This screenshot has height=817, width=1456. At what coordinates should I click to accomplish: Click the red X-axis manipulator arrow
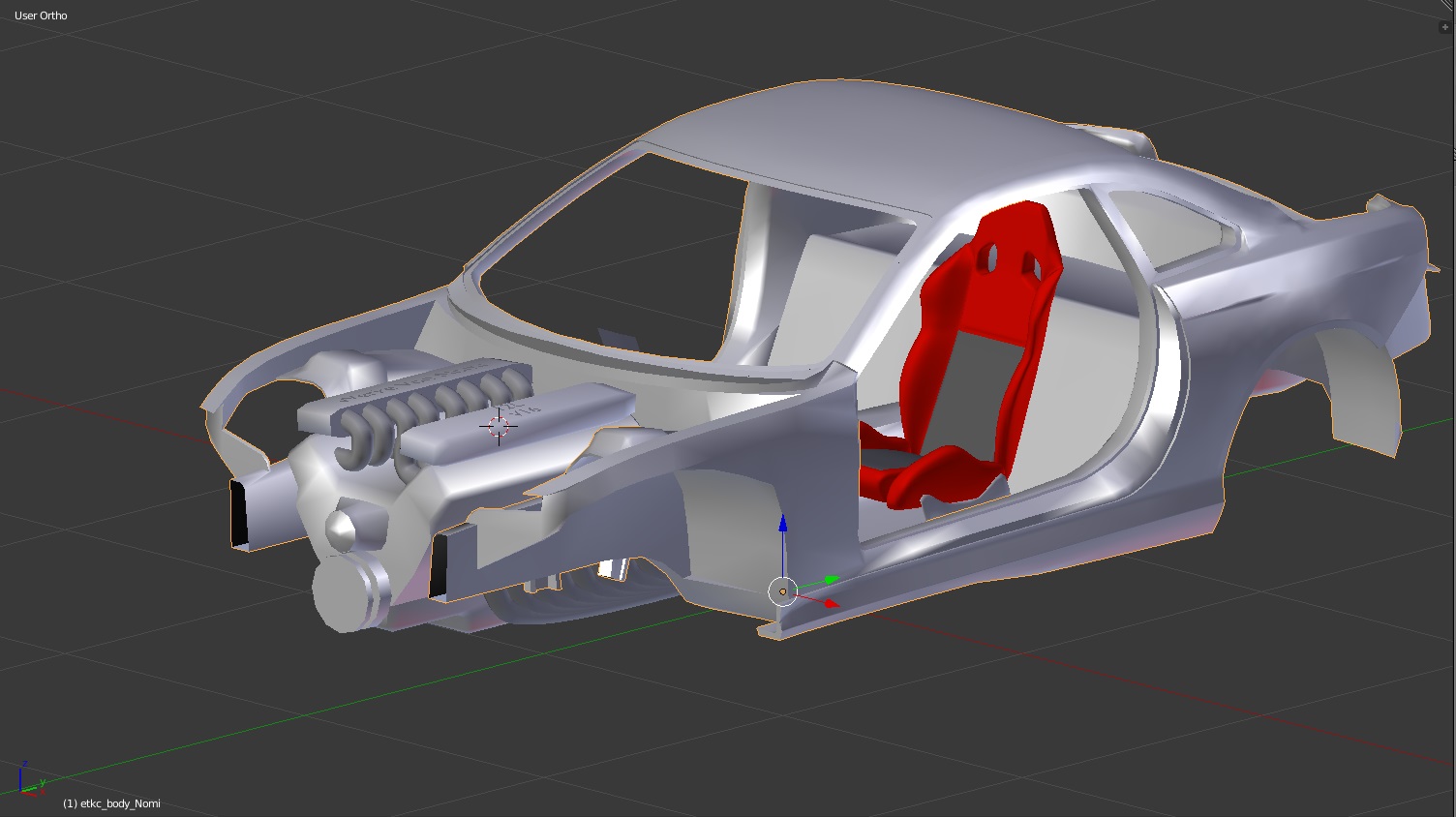831,604
